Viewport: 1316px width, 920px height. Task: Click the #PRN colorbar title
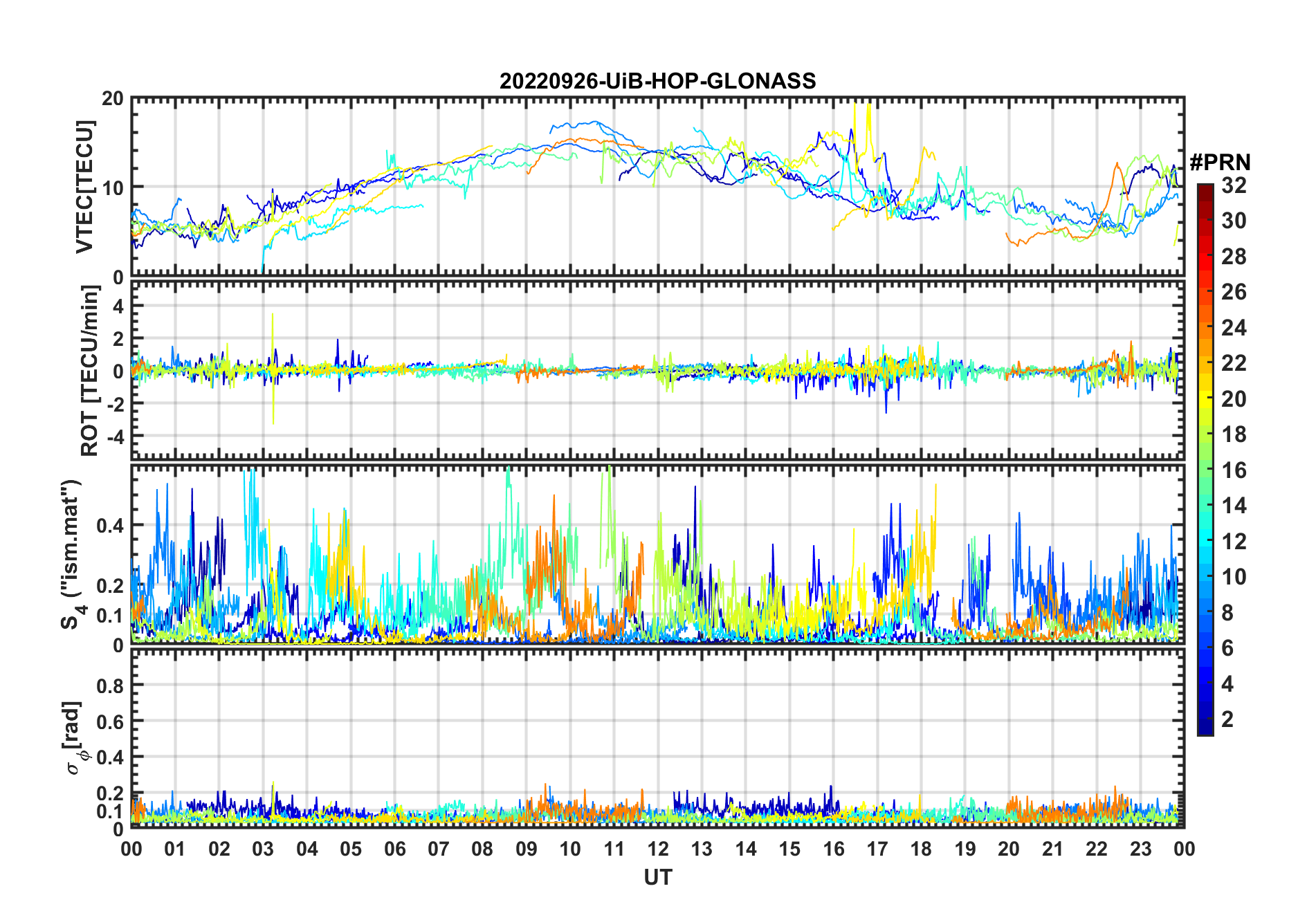(1220, 163)
